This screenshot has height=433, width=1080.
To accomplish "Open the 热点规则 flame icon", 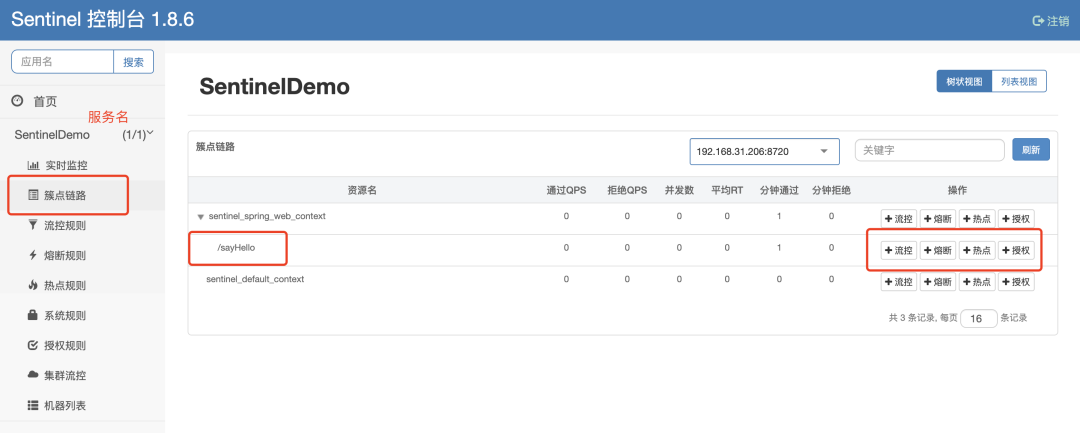I will (33, 285).
